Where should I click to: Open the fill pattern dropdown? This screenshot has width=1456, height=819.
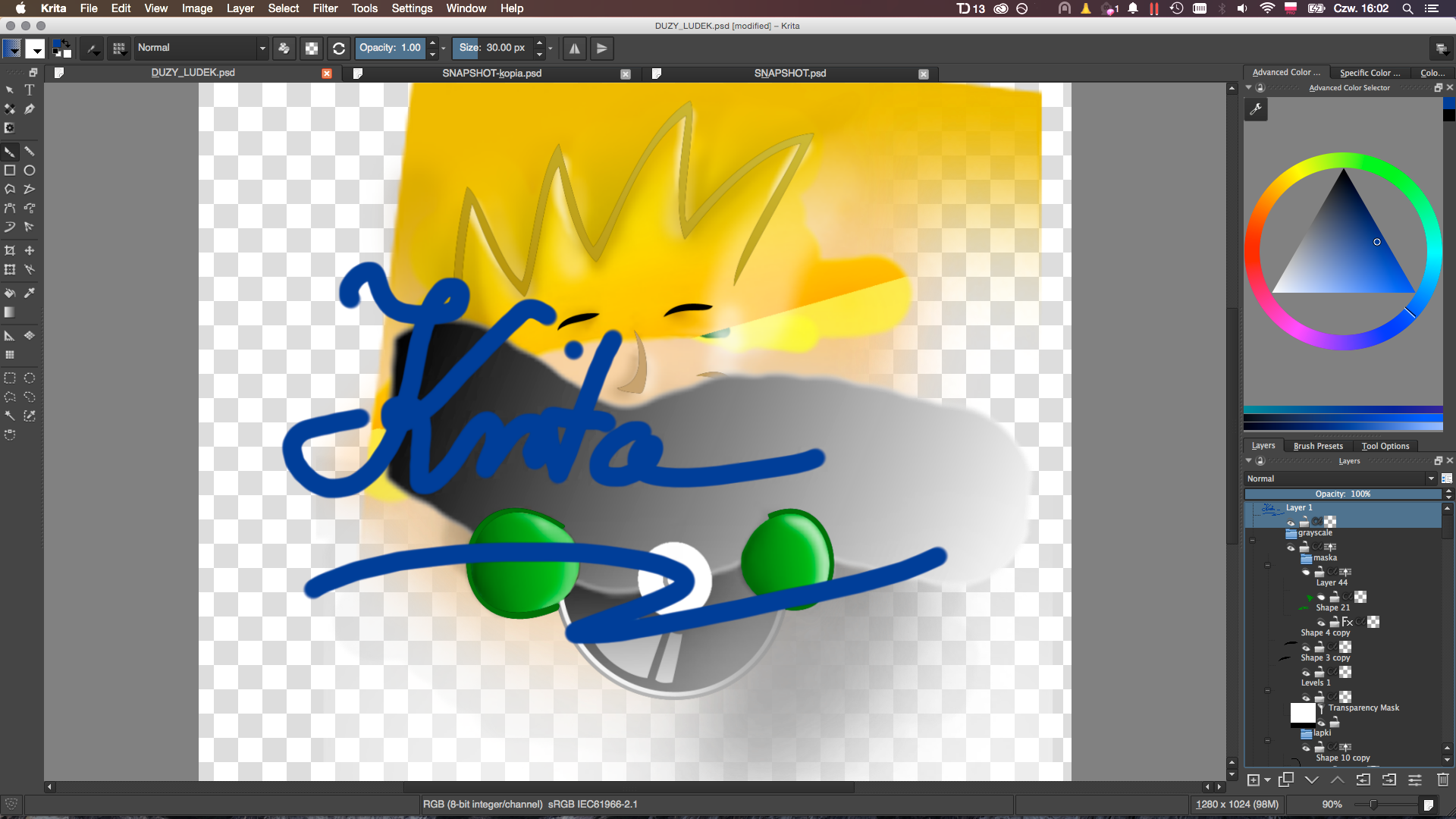[35, 49]
